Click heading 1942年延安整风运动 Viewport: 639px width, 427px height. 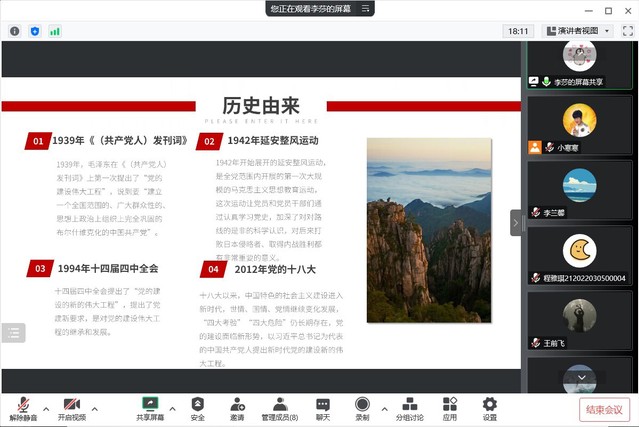pyautogui.click(x=273, y=141)
